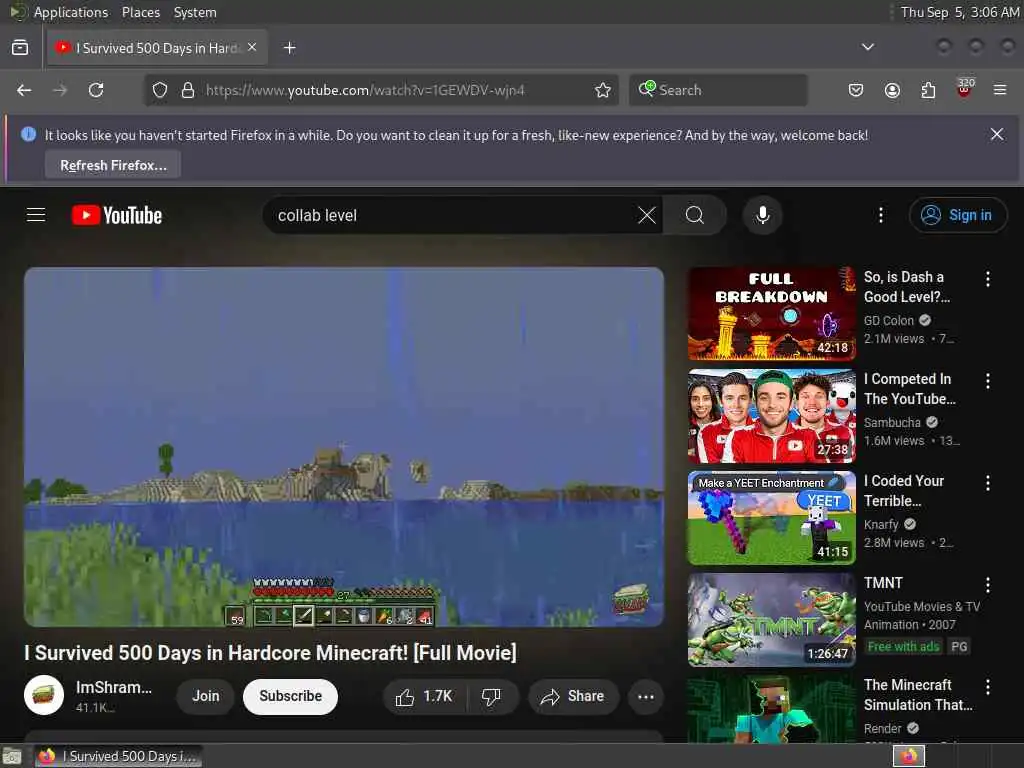Open the Sambucha 27:38 video thumbnail
1024x768 pixels.
coord(771,415)
